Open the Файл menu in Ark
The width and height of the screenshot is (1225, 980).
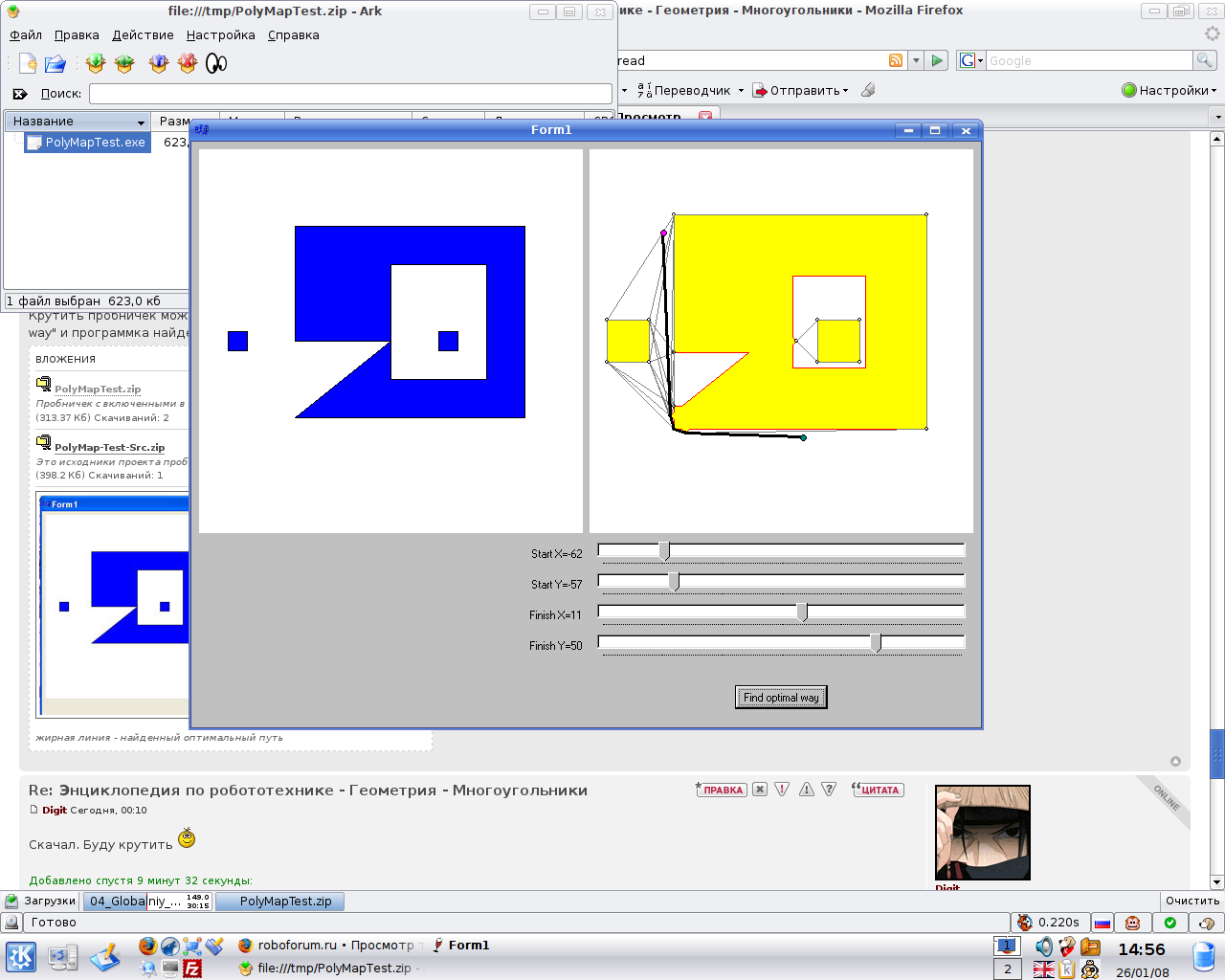pos(26,35)
